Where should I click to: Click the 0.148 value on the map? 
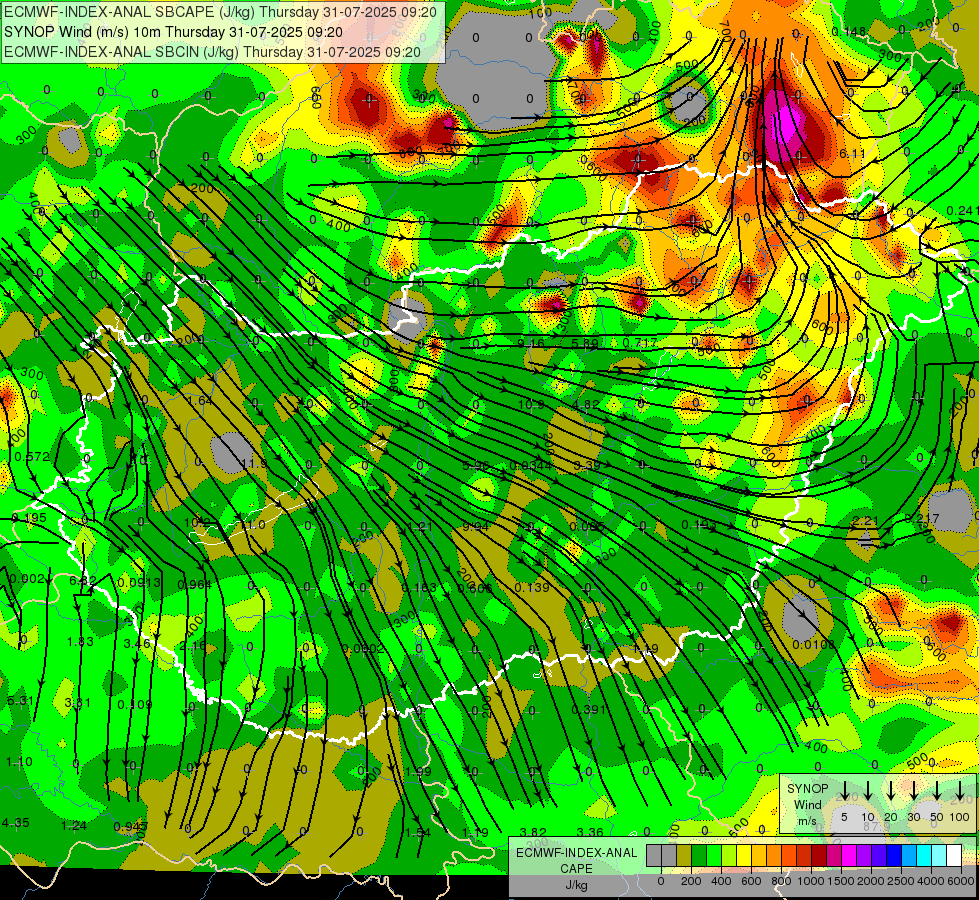point(849,31)
